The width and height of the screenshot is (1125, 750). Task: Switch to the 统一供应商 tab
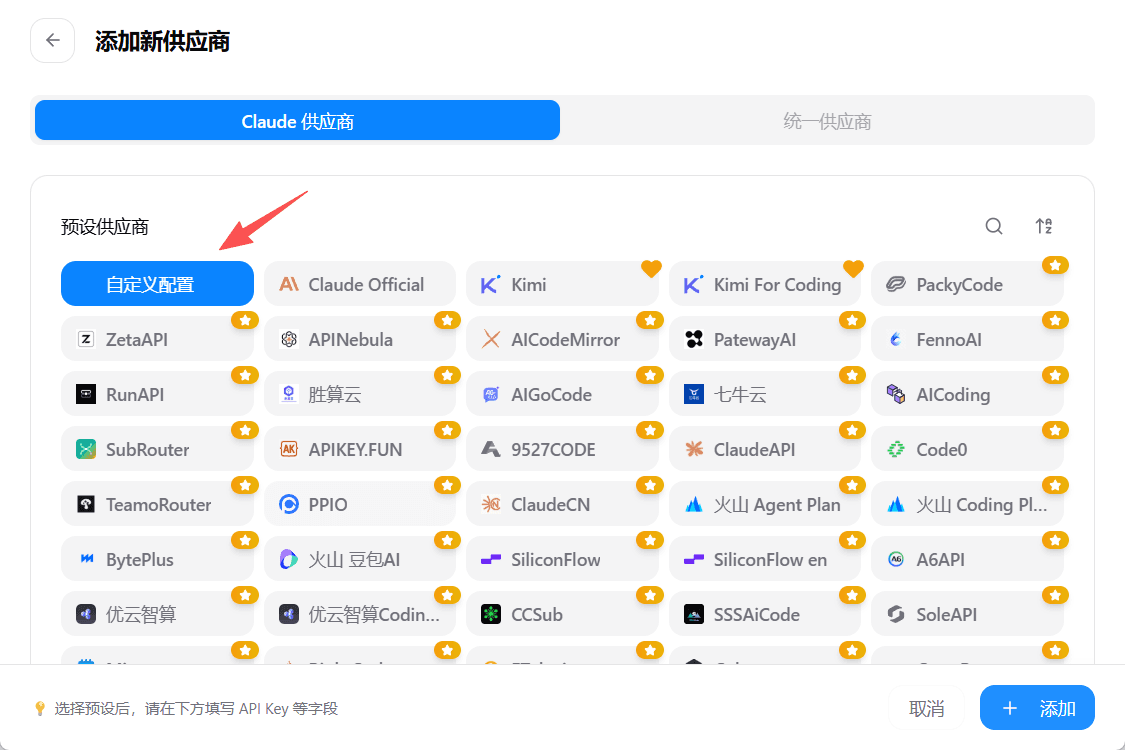[827, 121]
